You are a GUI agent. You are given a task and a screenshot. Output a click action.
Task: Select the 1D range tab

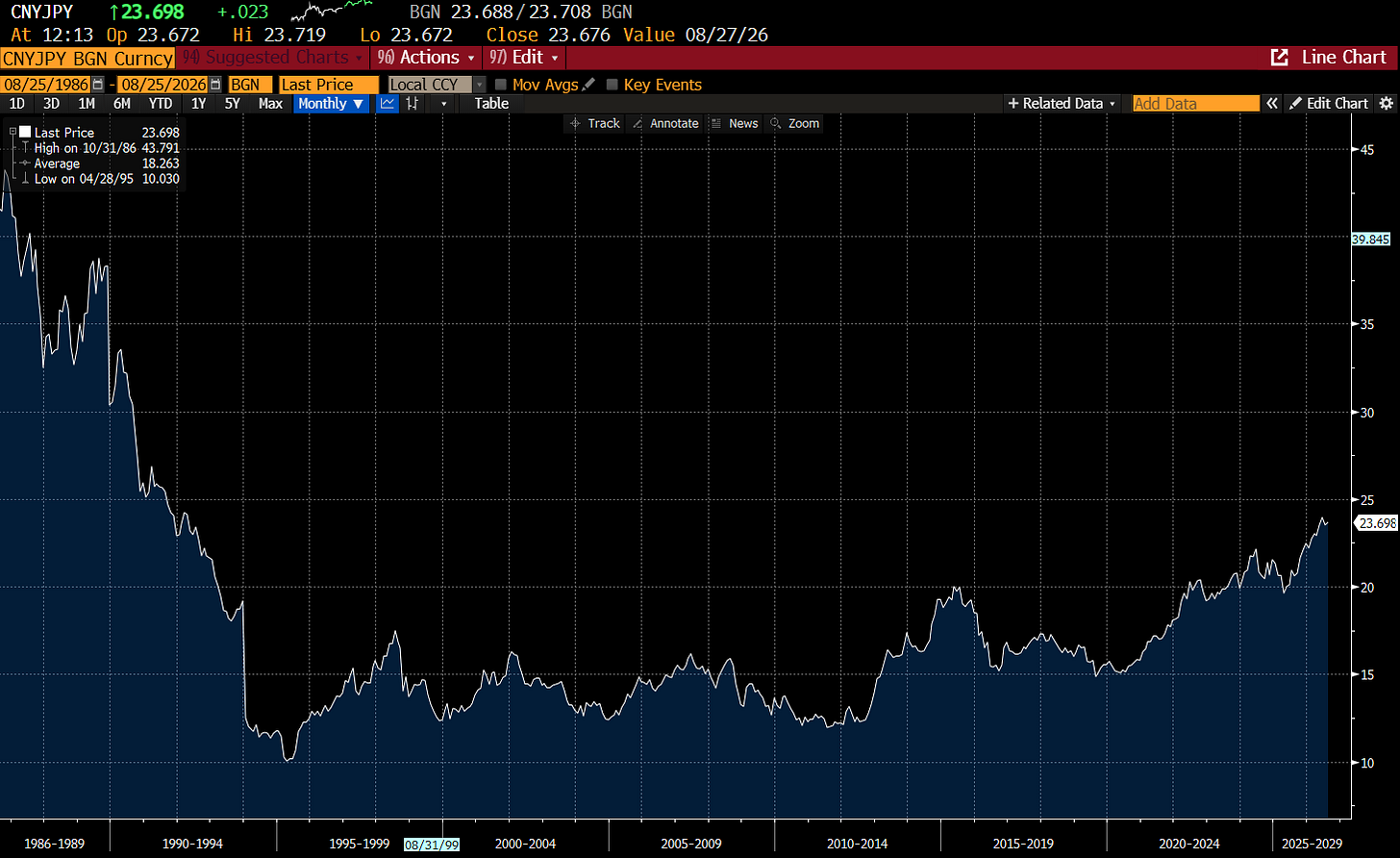[16, 103]
